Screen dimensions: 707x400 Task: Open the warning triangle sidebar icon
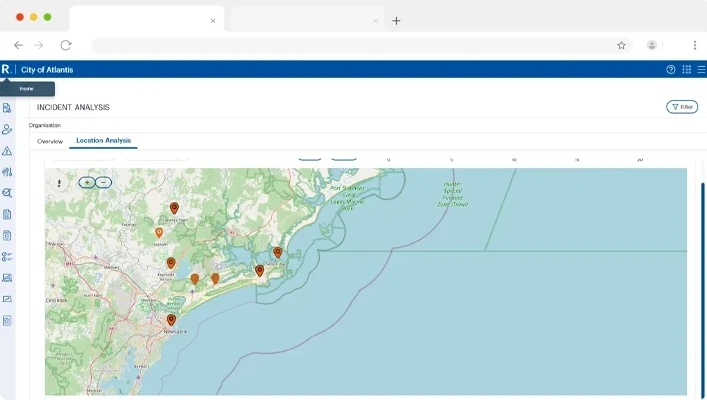7,151
